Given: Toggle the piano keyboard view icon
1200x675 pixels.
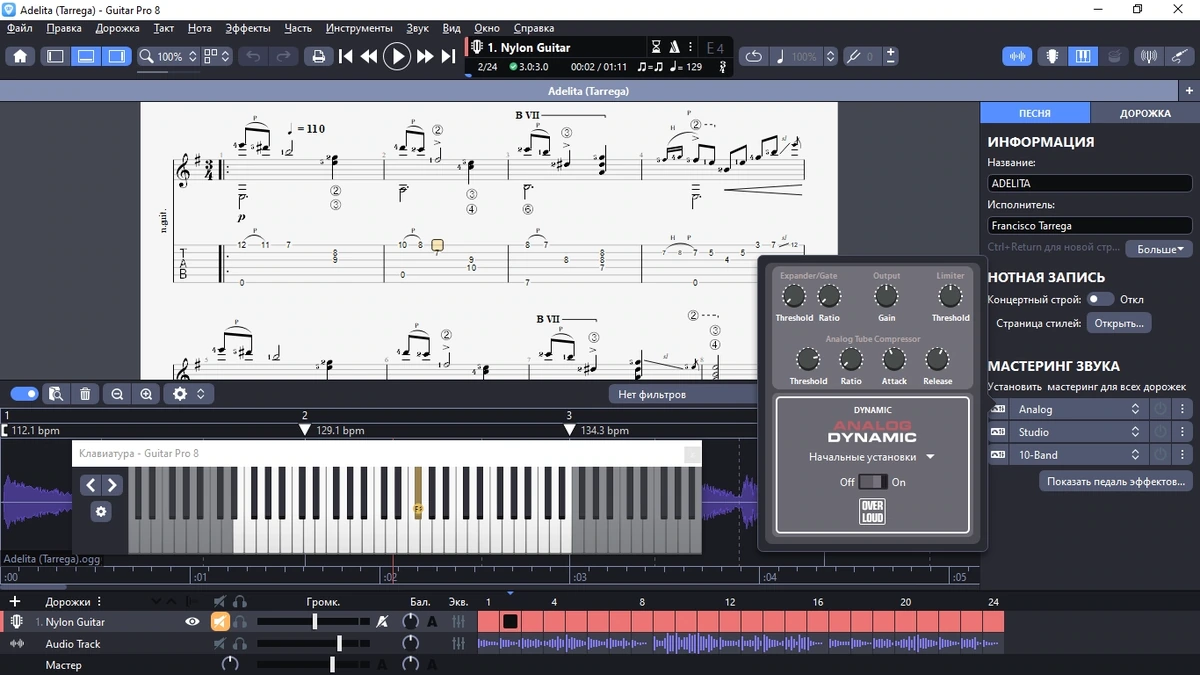Looking at the screenshot, I should pyautogui.click(x=1083, y=56).
